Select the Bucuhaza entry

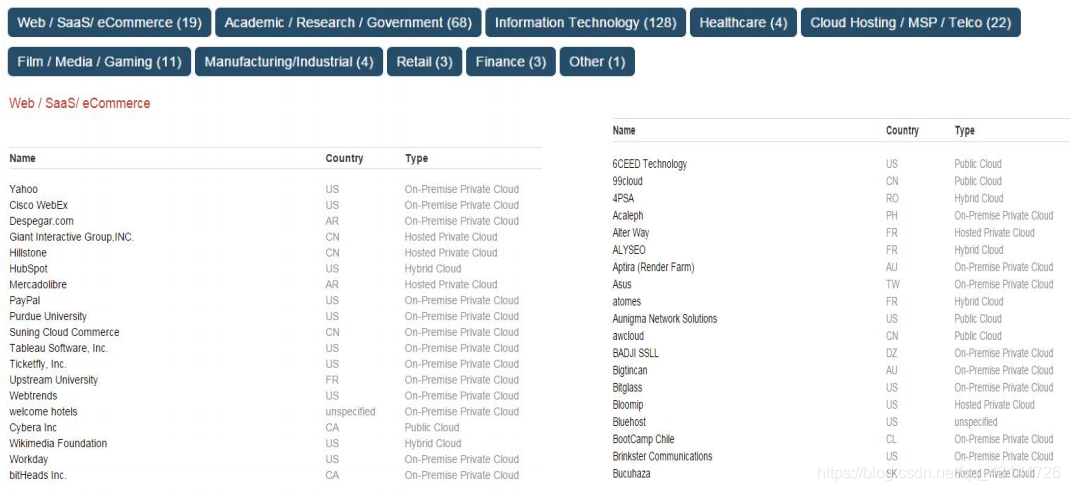pos(631,473)
